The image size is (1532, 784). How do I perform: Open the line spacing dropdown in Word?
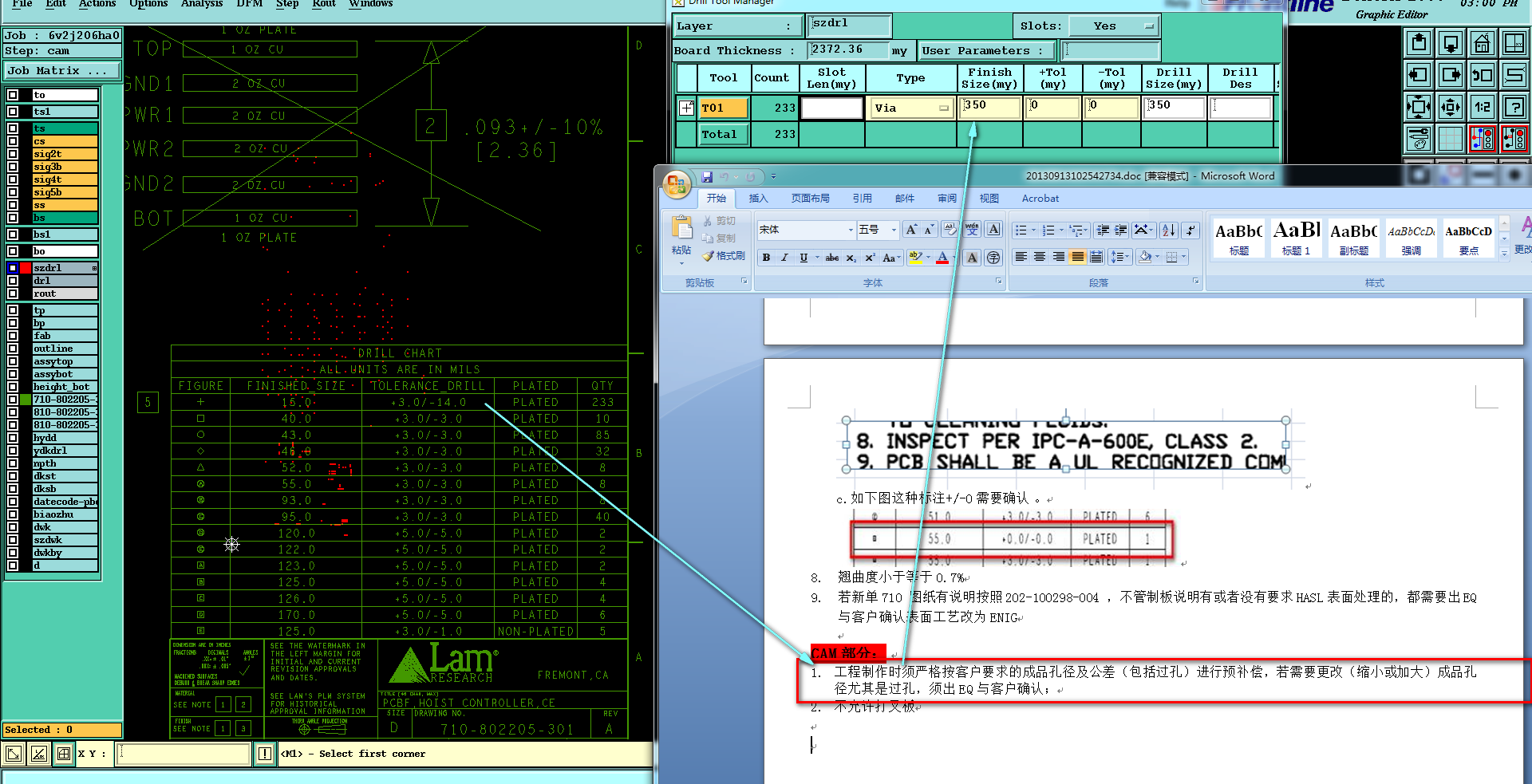tap(1121, 257)
